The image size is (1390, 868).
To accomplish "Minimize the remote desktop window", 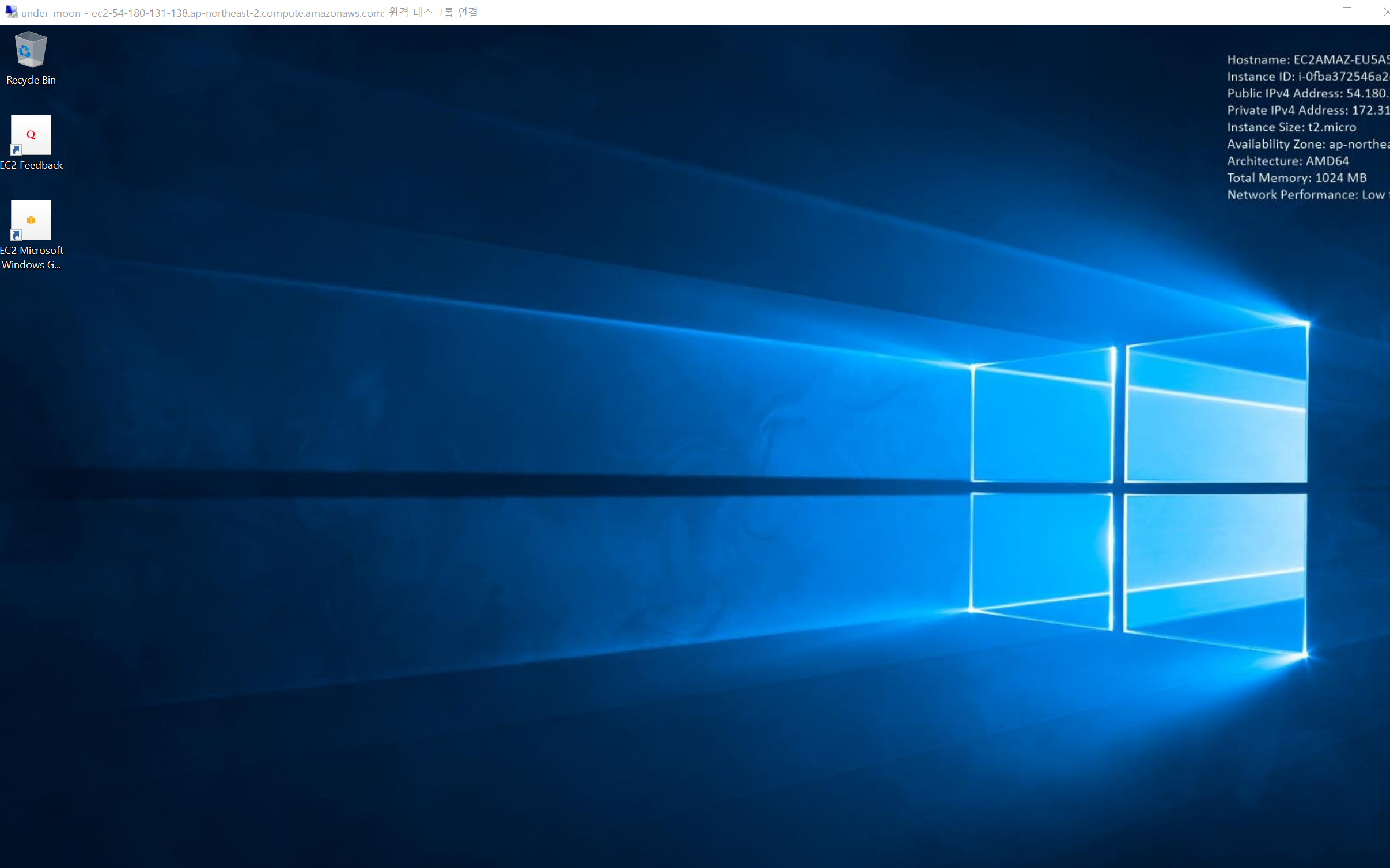I will (1307, 12).
